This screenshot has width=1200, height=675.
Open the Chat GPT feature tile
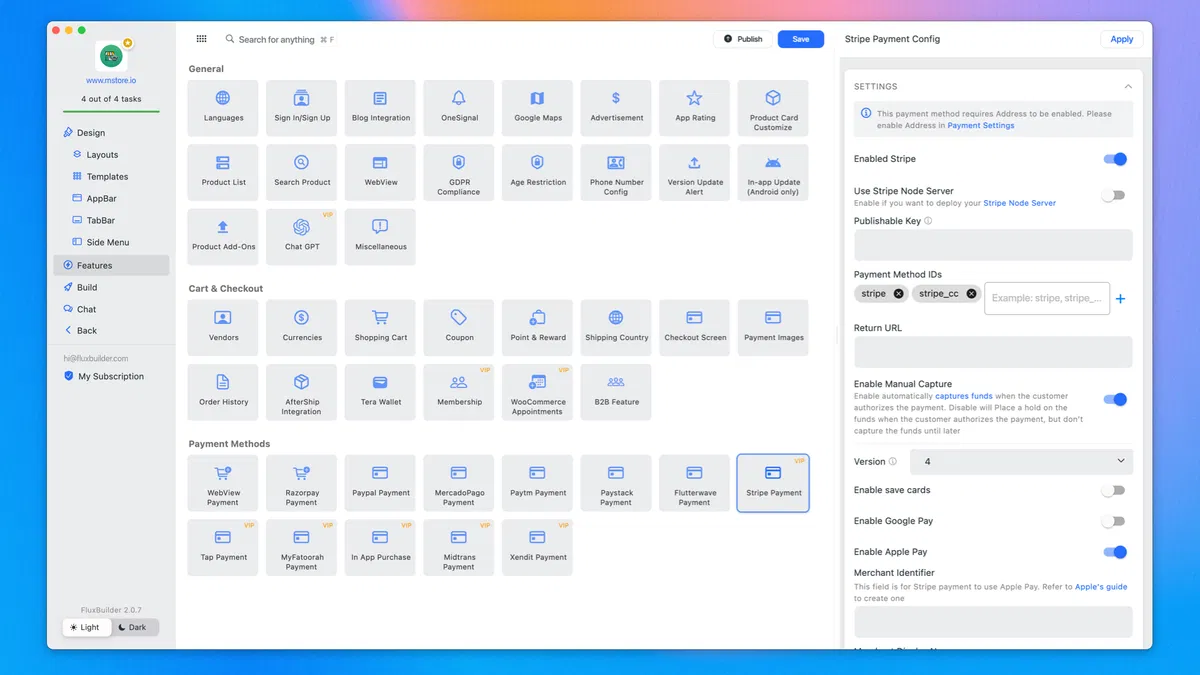(301, 237)
